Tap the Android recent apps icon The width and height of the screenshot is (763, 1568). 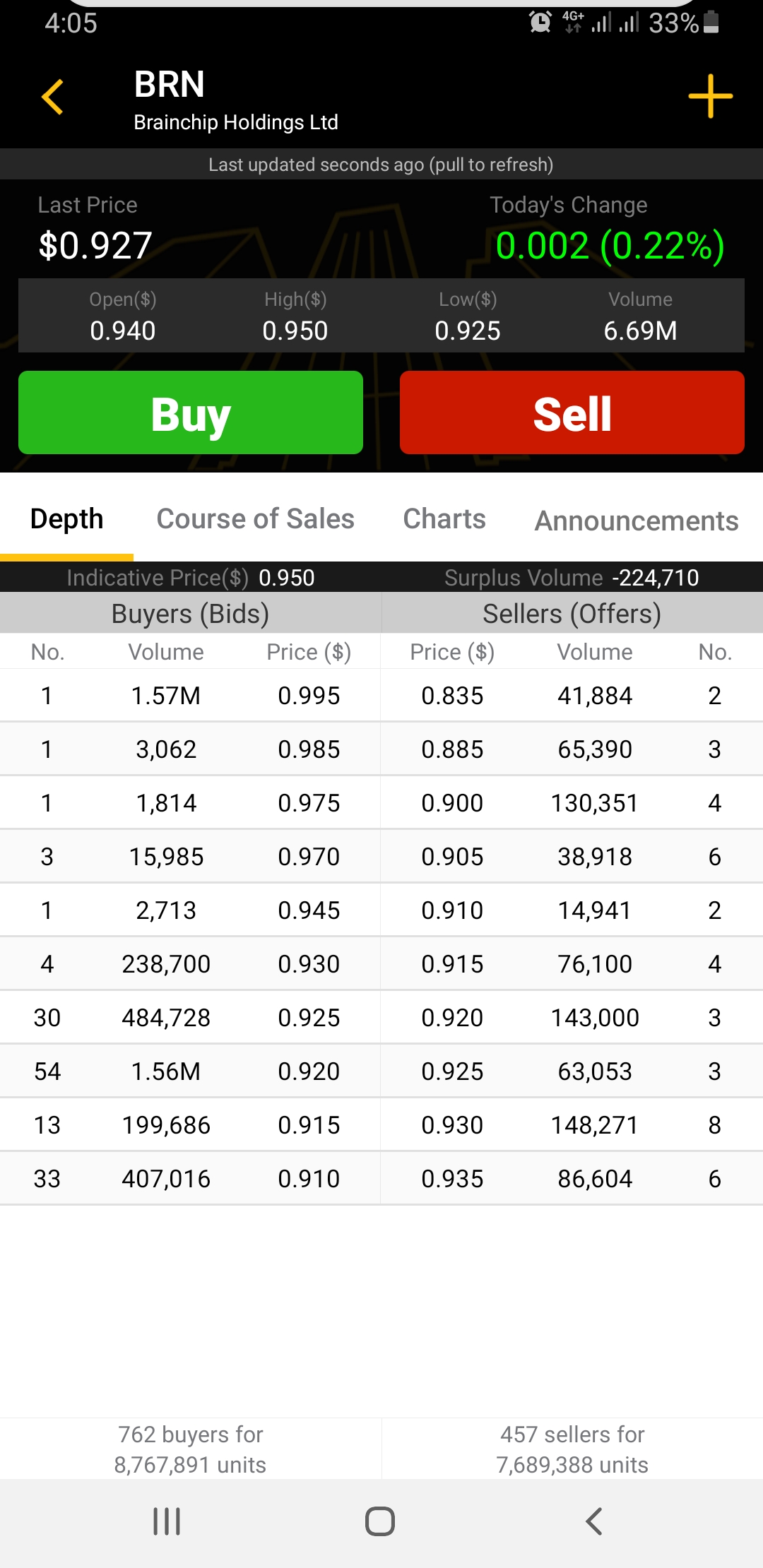[167, 1521]
